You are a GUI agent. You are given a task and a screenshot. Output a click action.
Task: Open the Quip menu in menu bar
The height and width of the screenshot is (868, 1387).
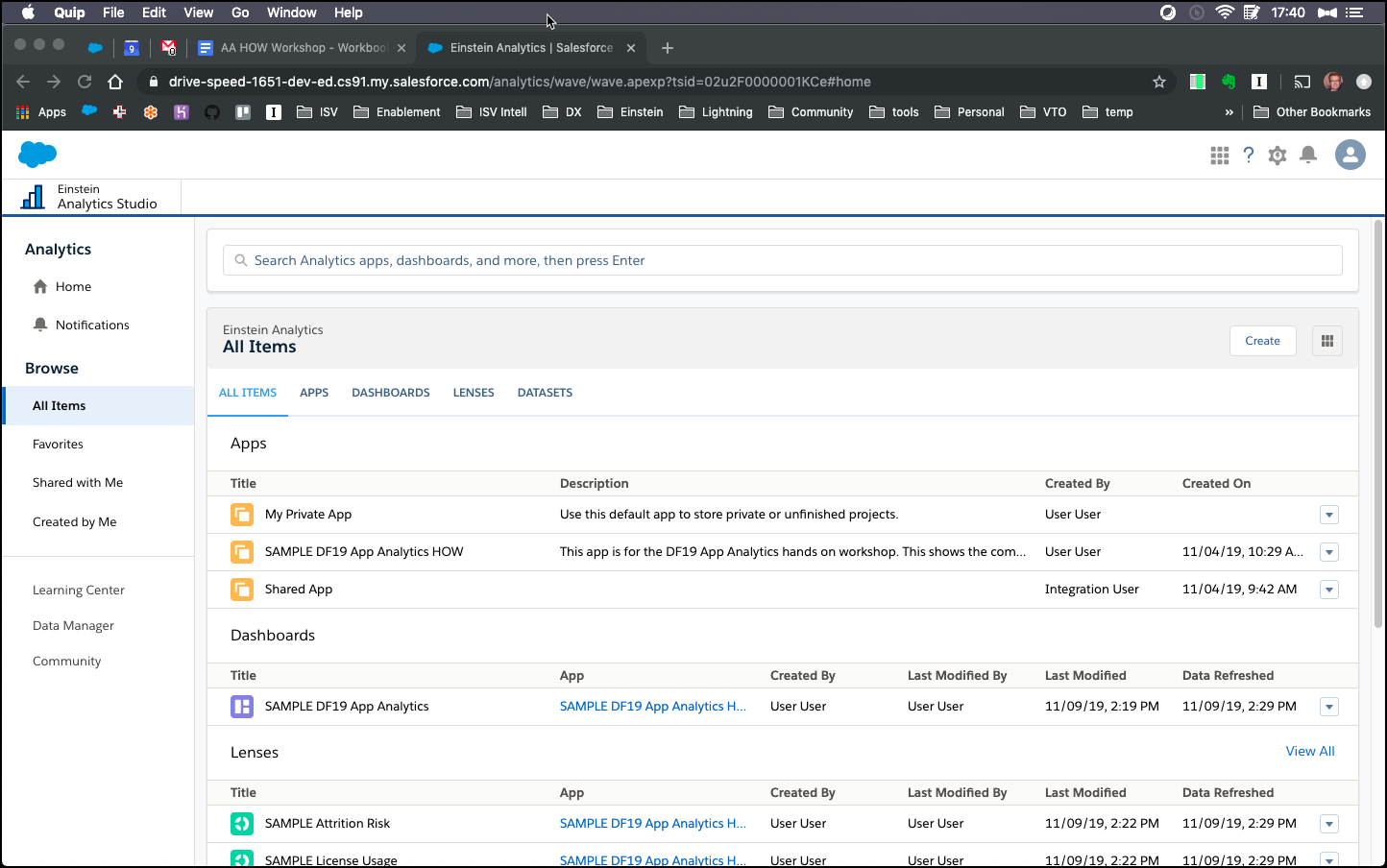click(69, 12)
